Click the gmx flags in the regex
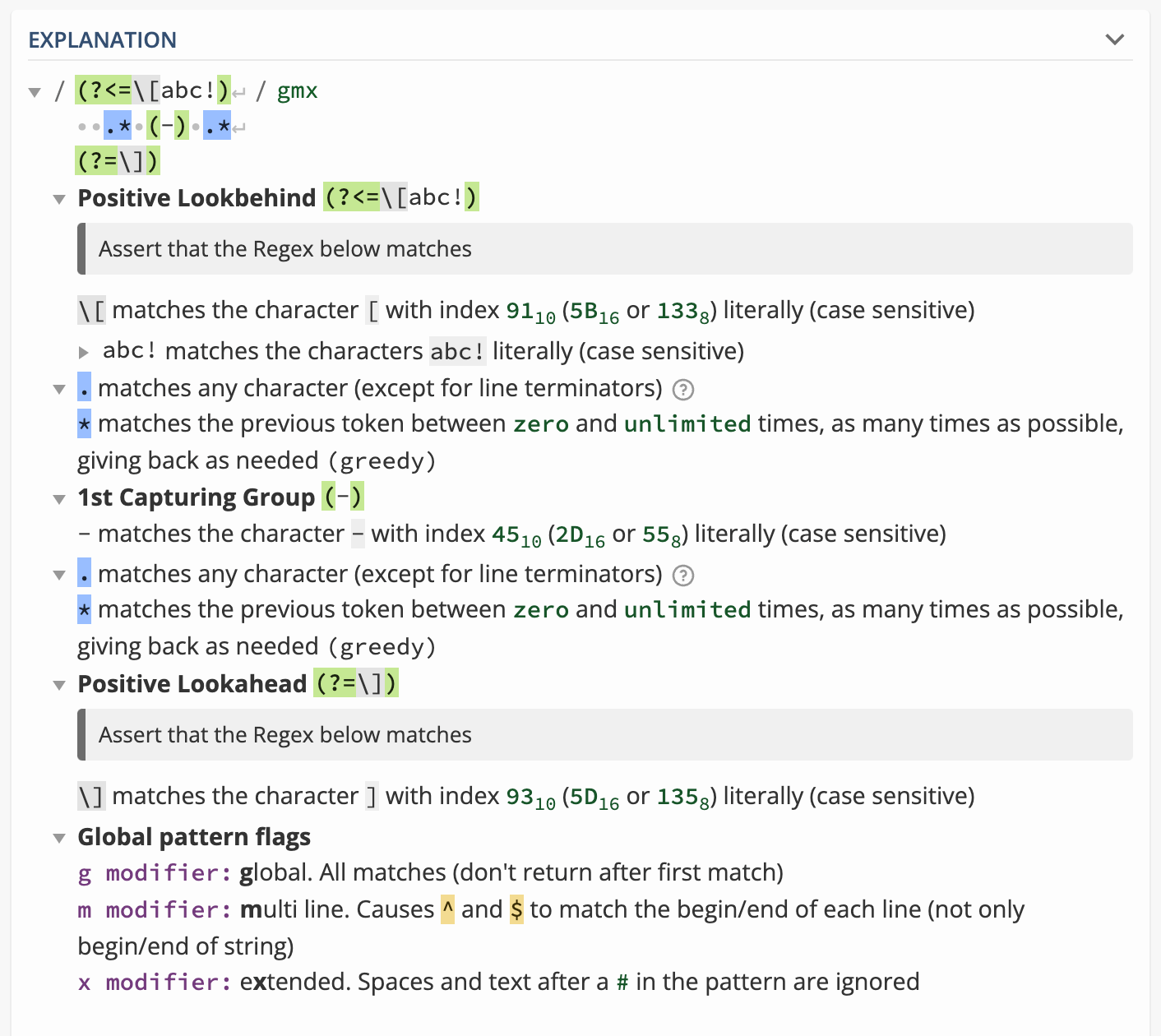The image size is (1161, 1036). click(297, 90)
